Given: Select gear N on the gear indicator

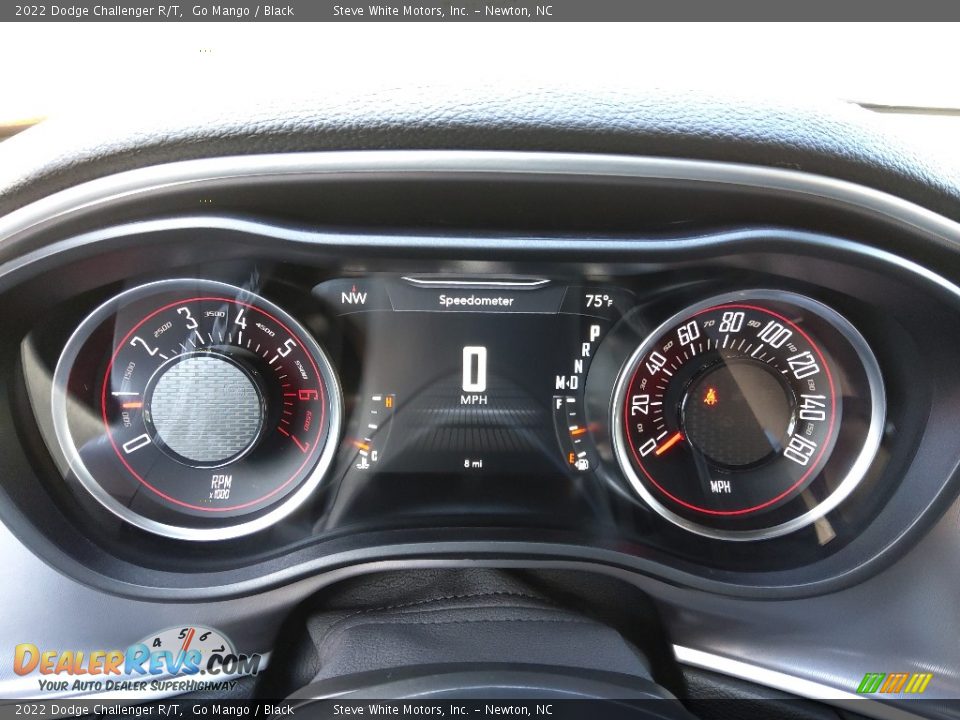Looking at the screenshot, I should [578, 366].
